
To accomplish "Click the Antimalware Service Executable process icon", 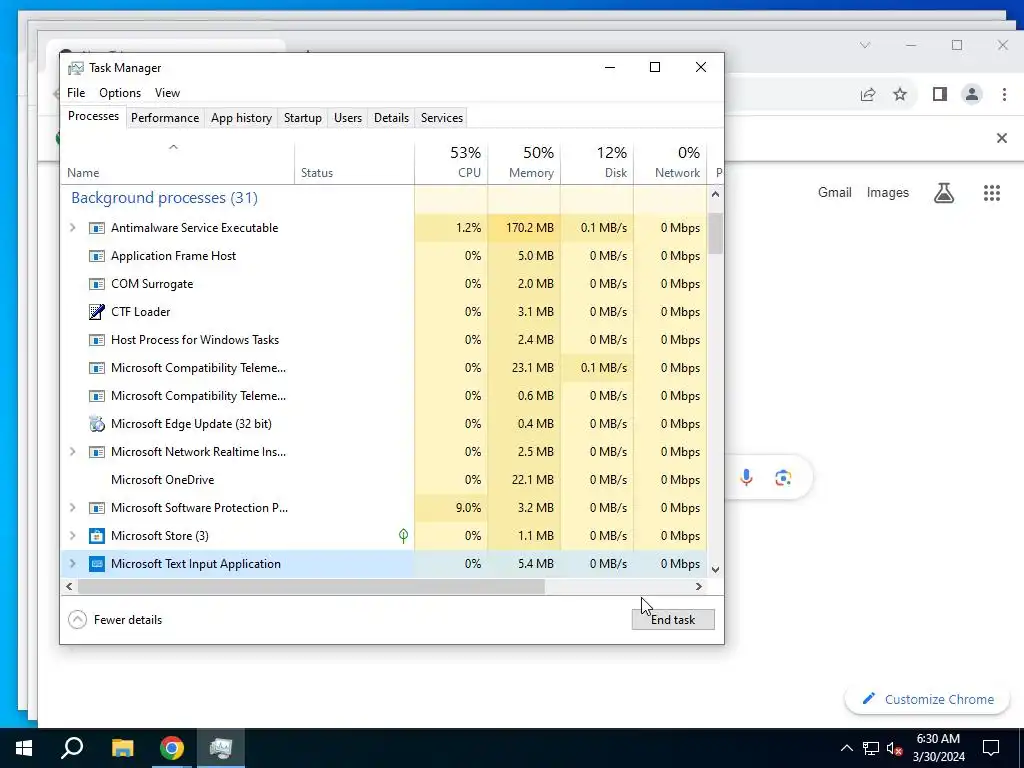I will click(x=97, y=228).
